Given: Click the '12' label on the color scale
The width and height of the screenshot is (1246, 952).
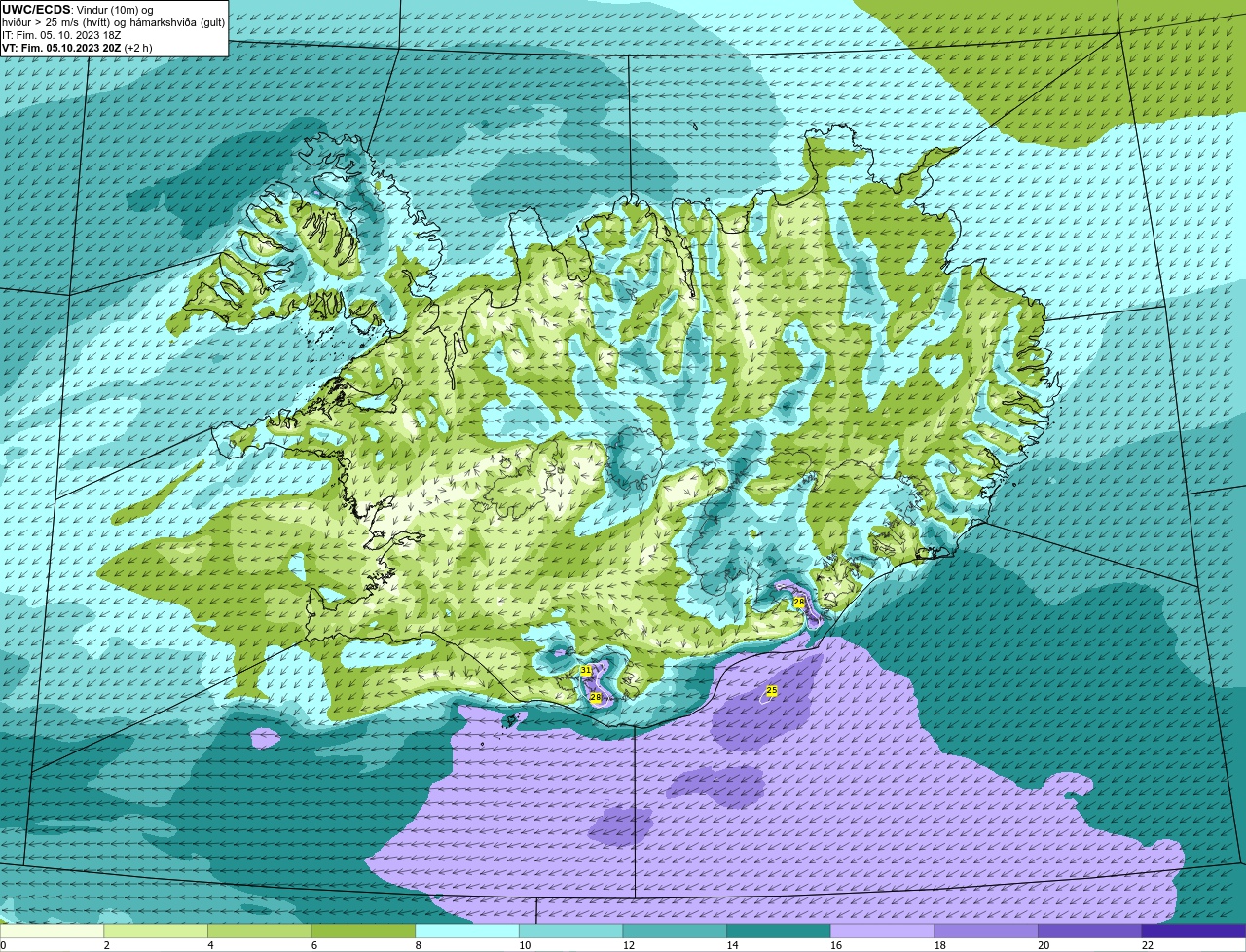Looking at the screenshot, I should tap(629, 945).
